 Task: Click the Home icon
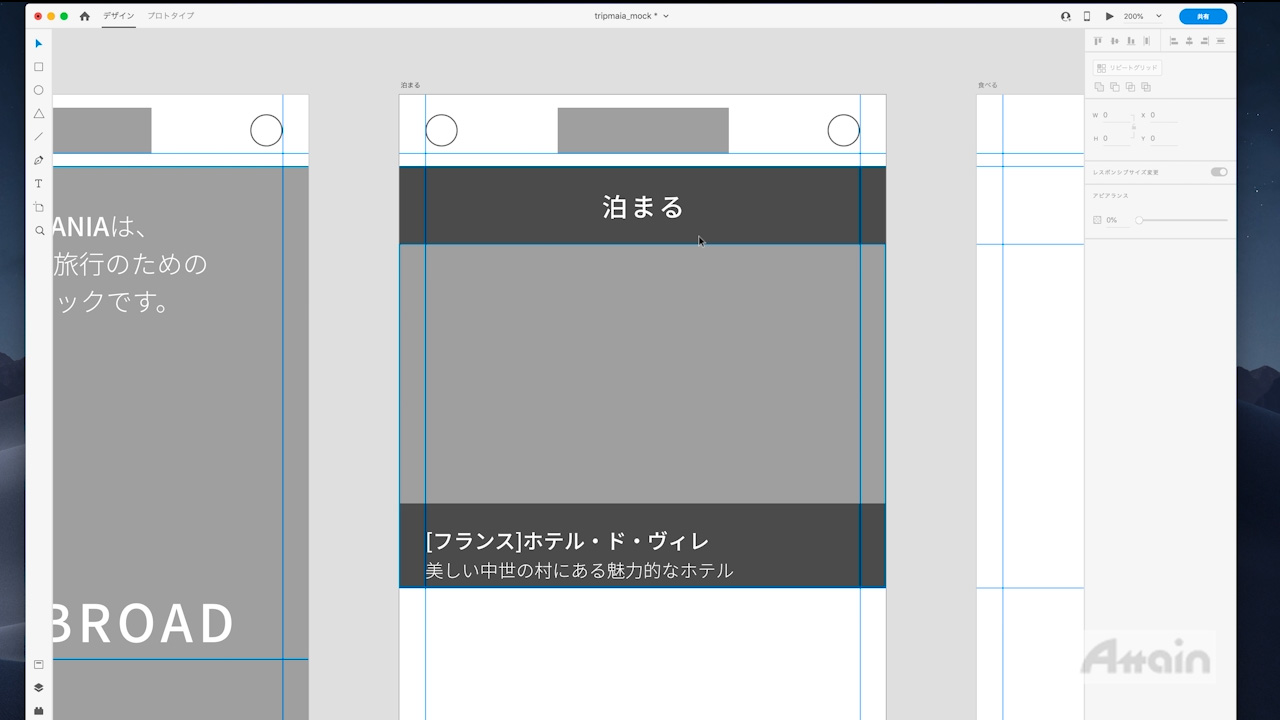[84, 16]
